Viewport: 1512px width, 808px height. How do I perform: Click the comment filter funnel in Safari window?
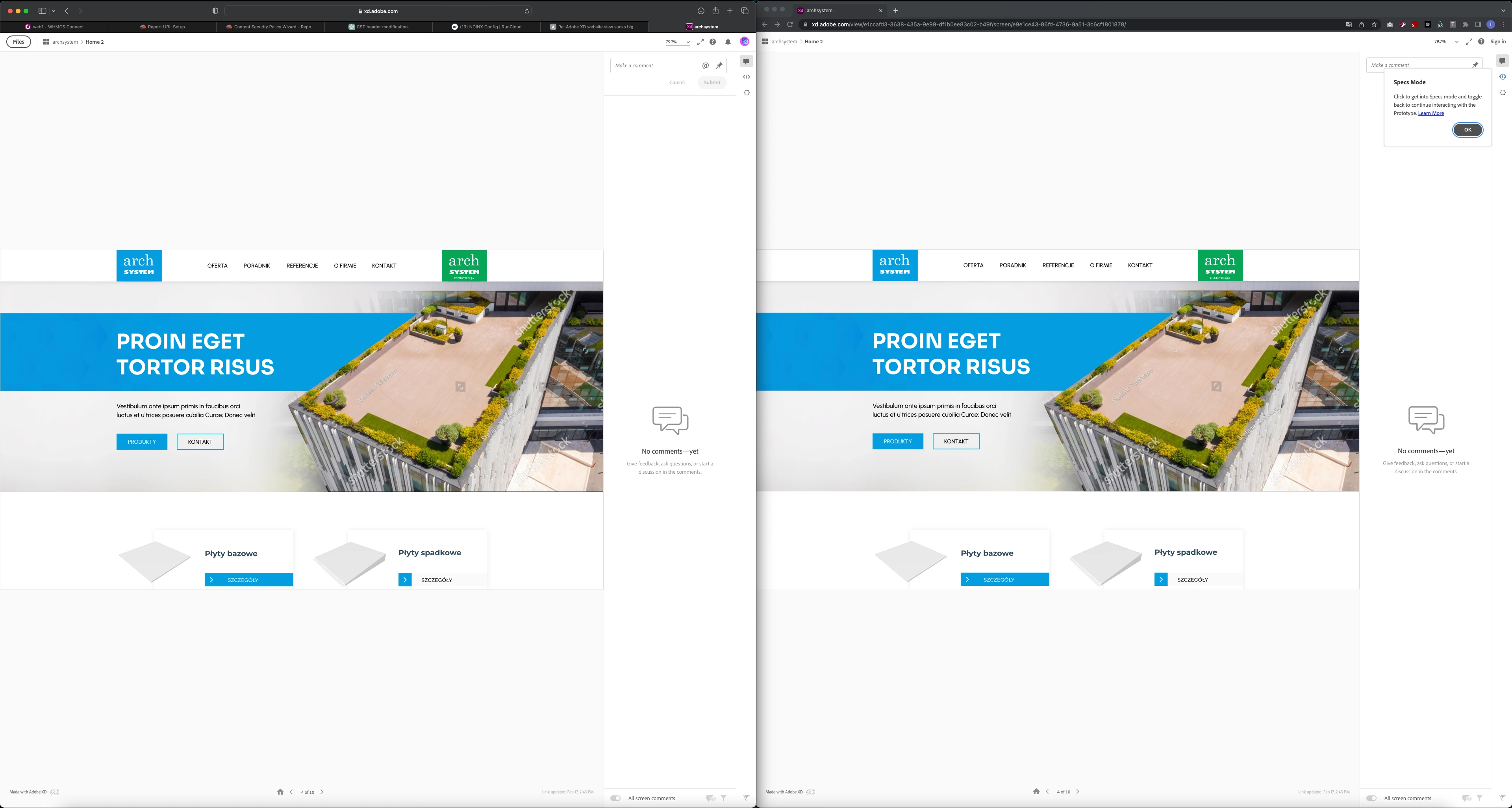[724, 798]
